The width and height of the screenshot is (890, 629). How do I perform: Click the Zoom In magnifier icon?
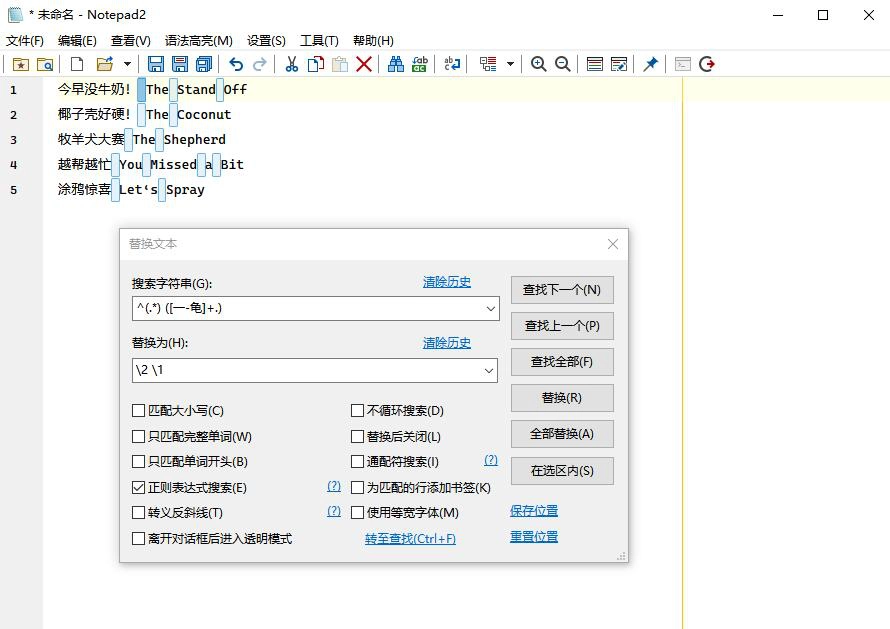[x=539, y=64]
